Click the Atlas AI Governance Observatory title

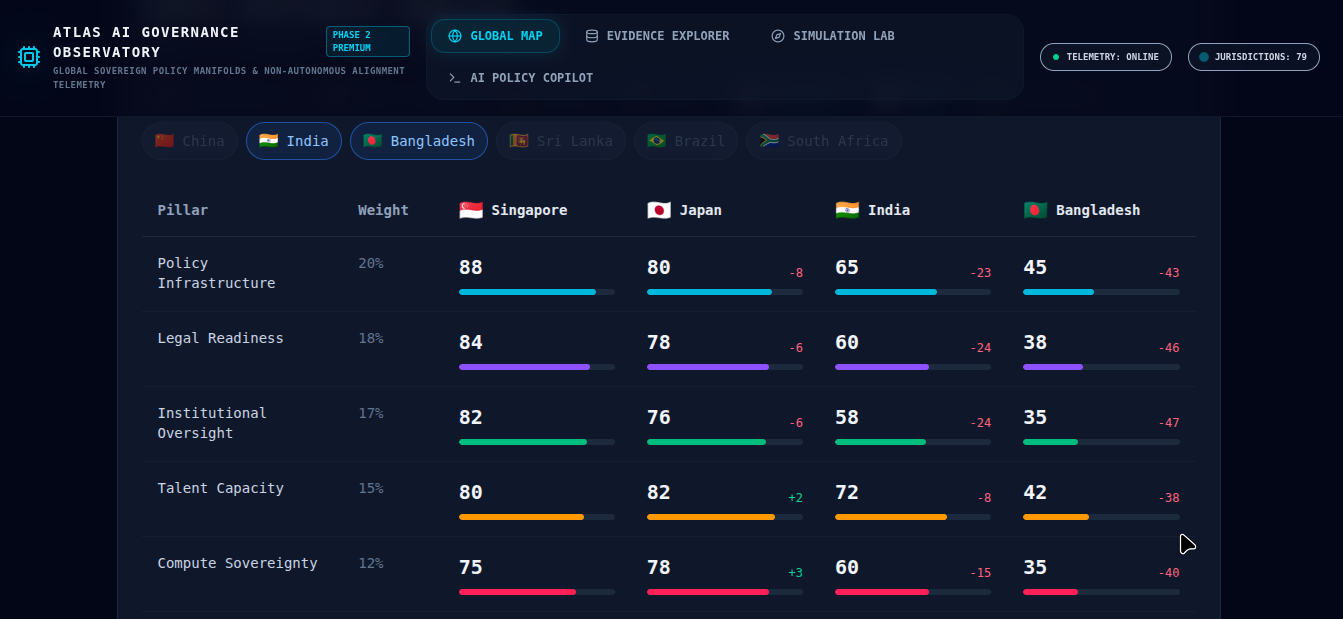pyautogui.click(x=146, y=42)
